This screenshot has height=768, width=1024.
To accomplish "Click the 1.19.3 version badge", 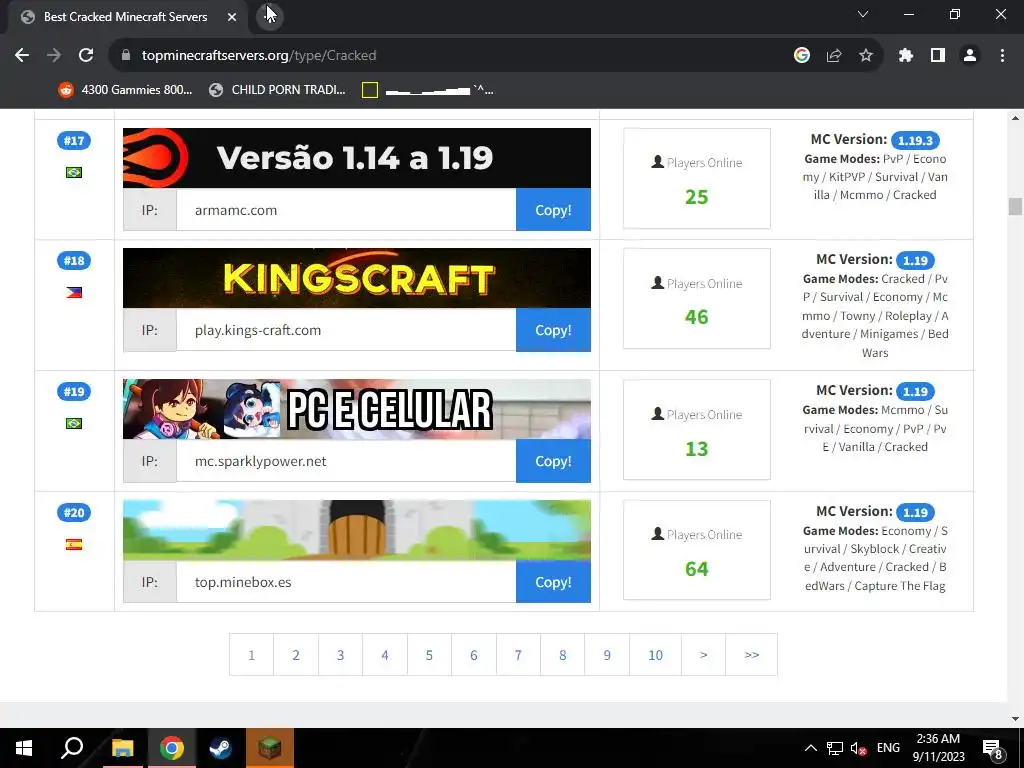I will (x=915, y=140).
